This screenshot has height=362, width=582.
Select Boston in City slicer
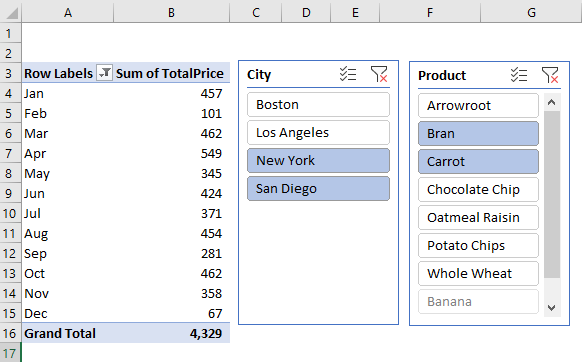[318, 105]
